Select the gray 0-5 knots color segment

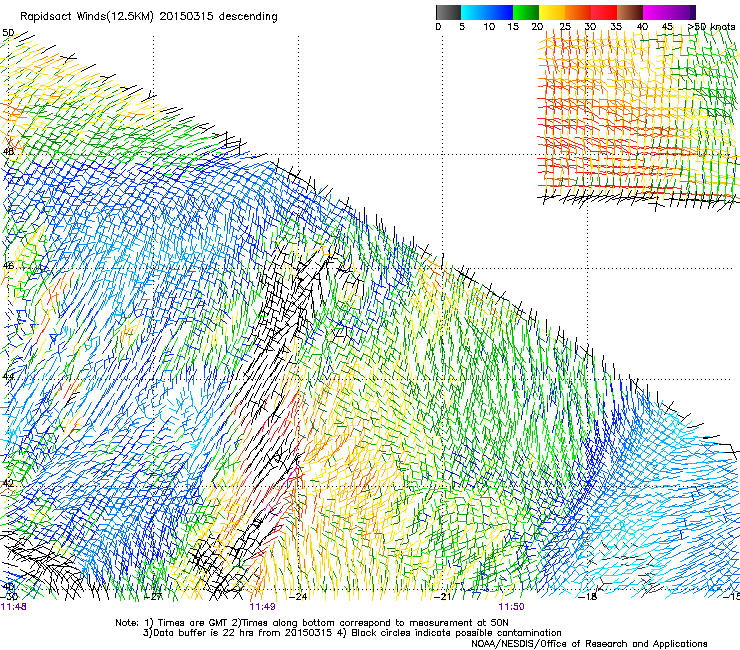448,12
